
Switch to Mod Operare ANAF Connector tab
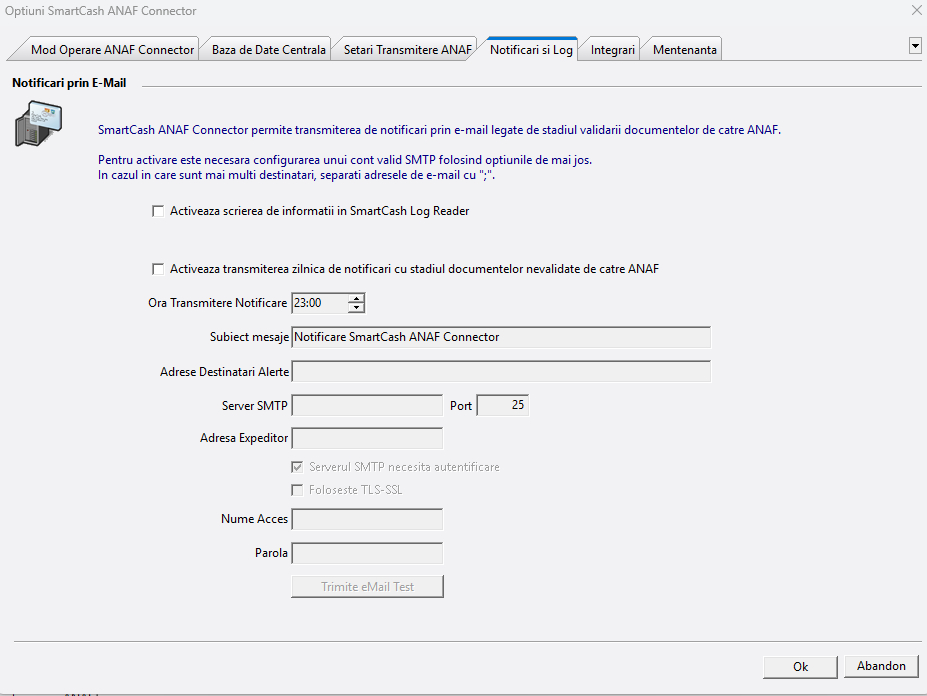112,50
